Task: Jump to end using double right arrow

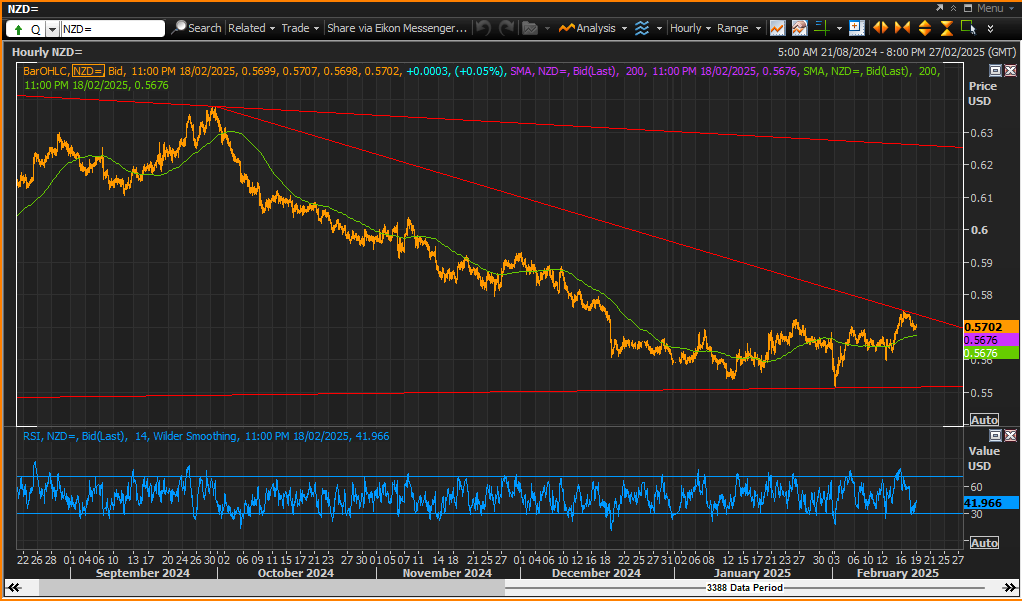Action: point(1009,587)
